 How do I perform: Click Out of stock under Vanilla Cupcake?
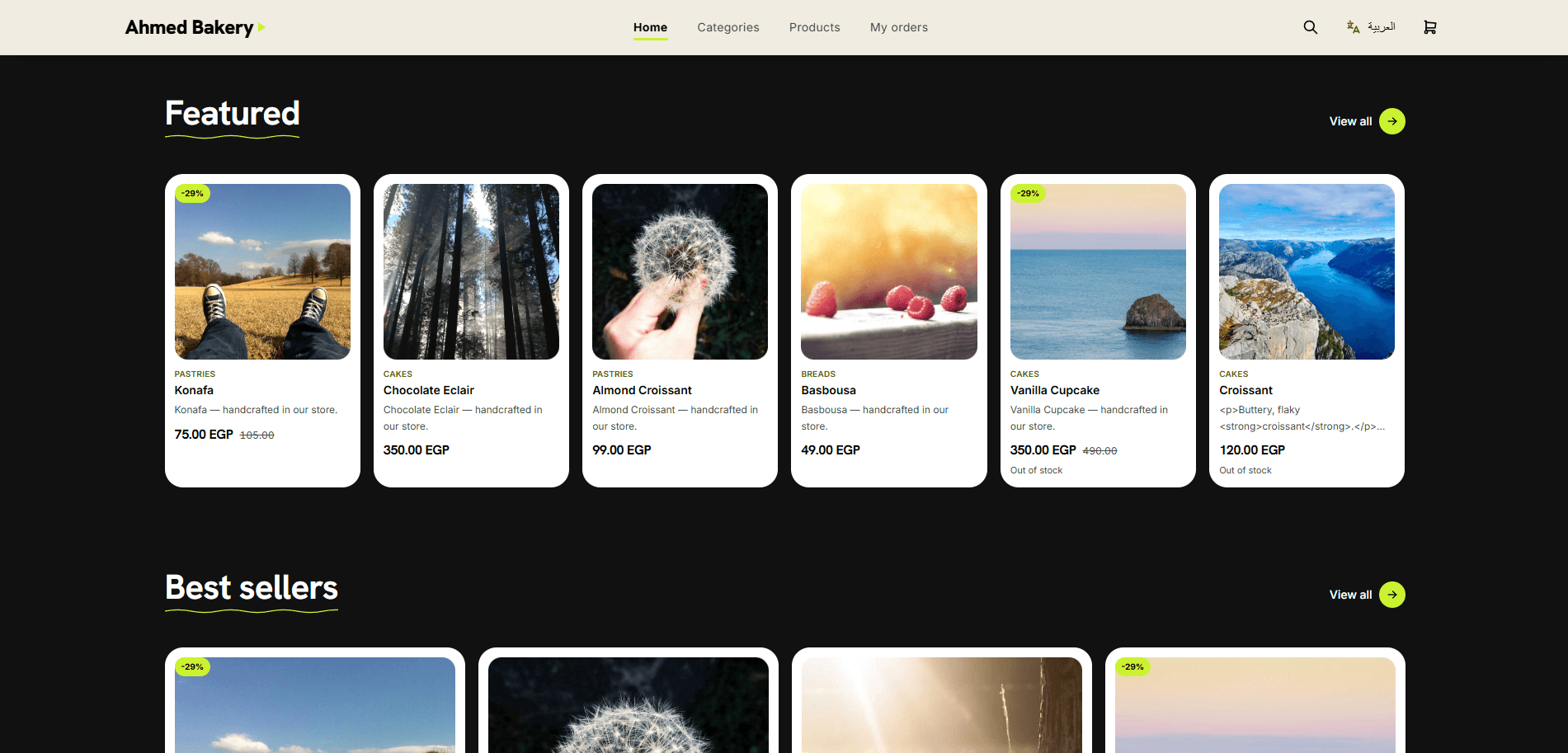click(x=1036, y=470)
